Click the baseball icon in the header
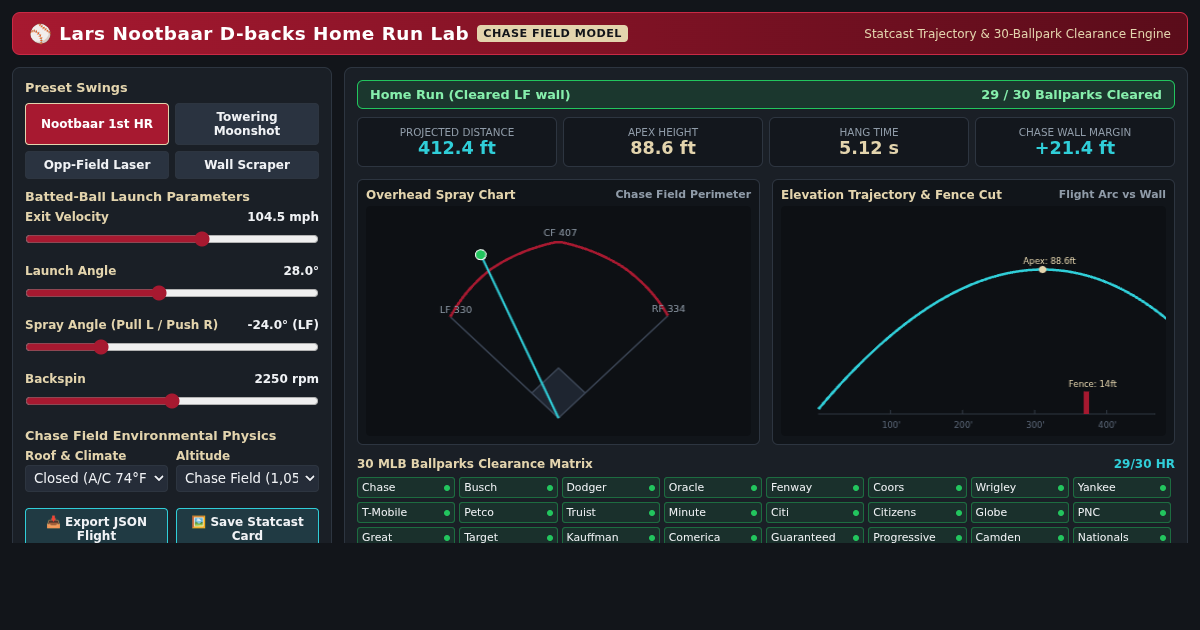 point(40,34)
